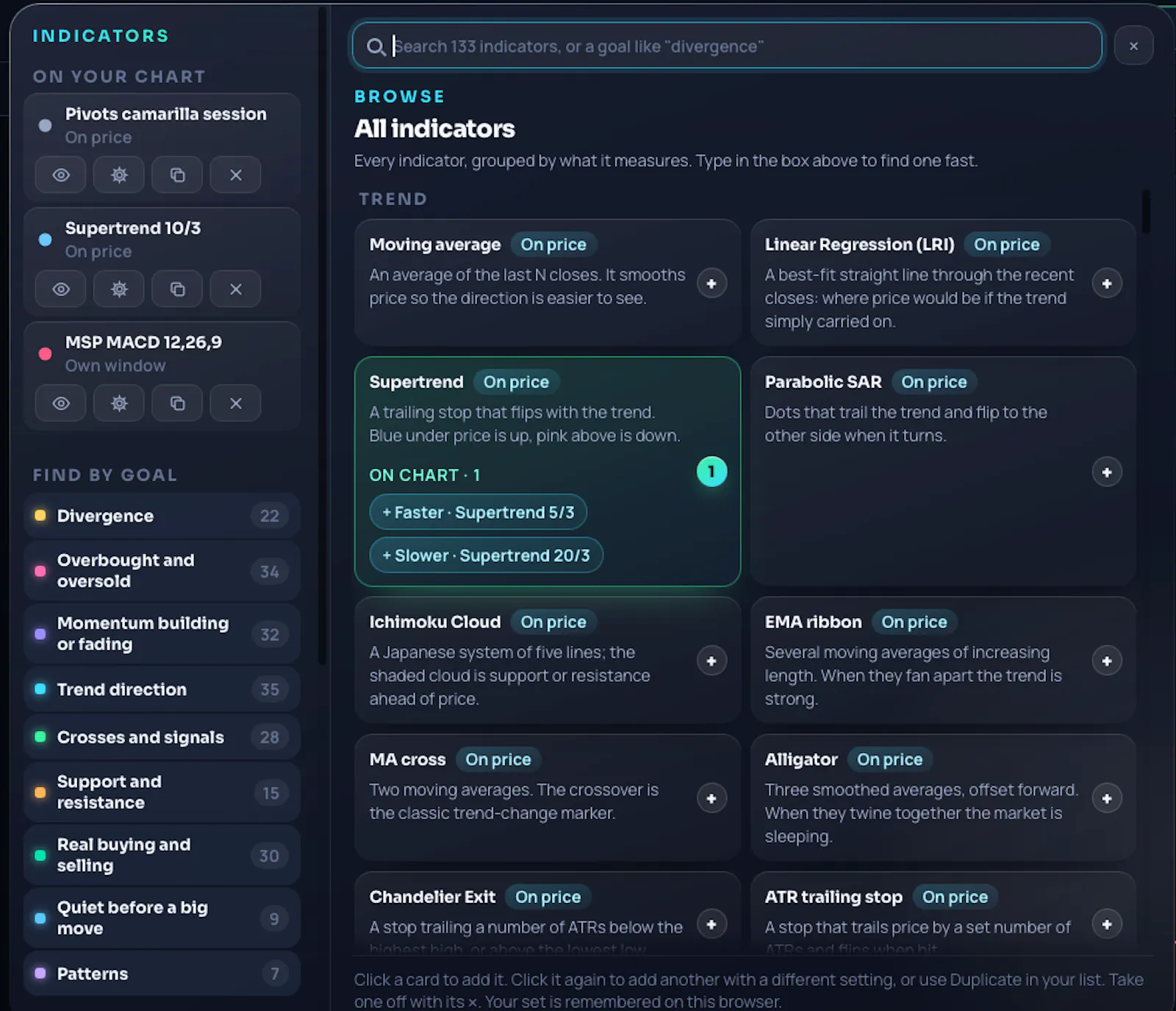The height and width of the screenshot is (1011, 1176).
Task: Click the indicator list scrollbar thumb
Action: (x=1145, y=212)
